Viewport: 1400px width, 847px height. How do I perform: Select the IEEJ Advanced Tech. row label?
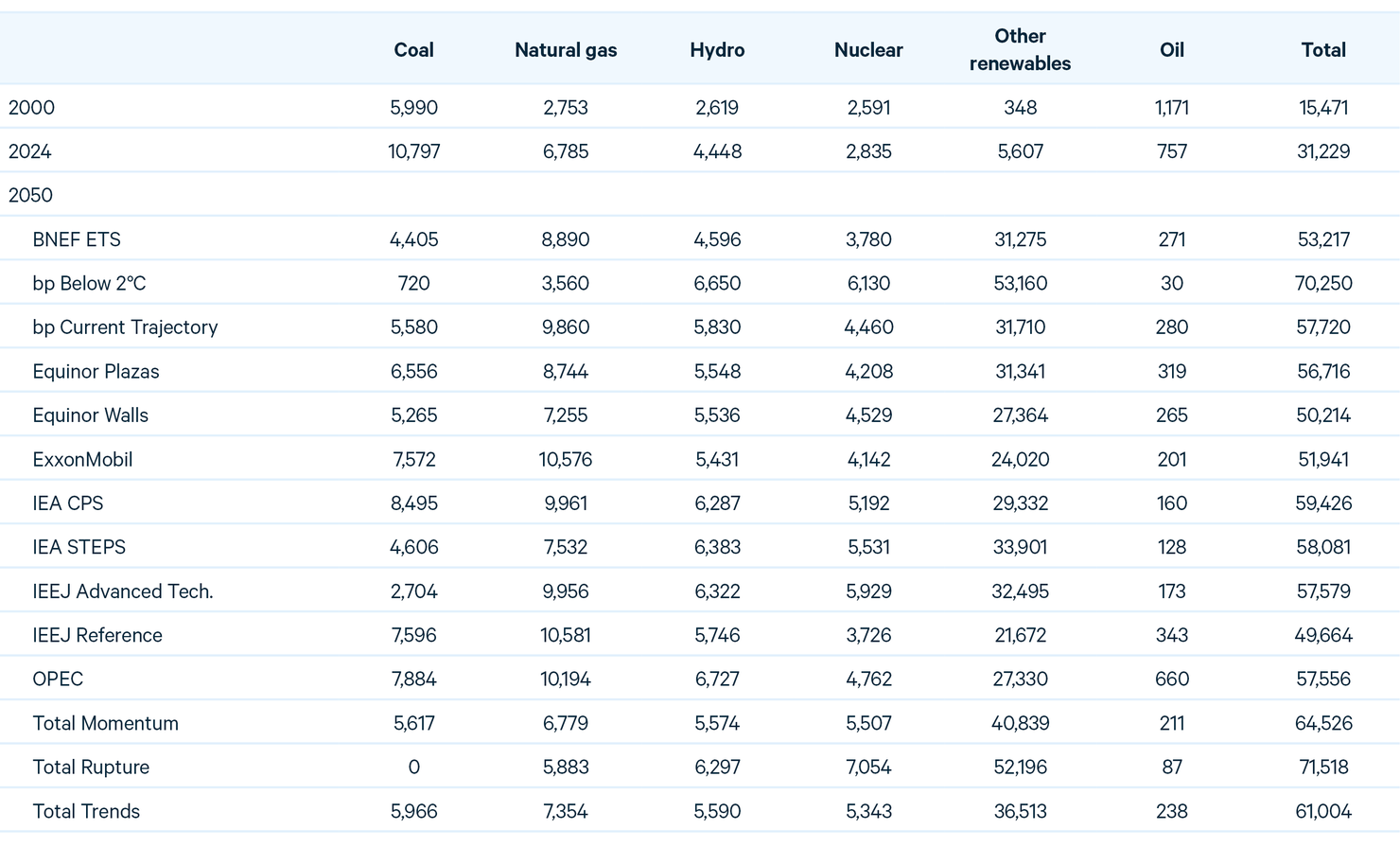[x=123, y=591]
